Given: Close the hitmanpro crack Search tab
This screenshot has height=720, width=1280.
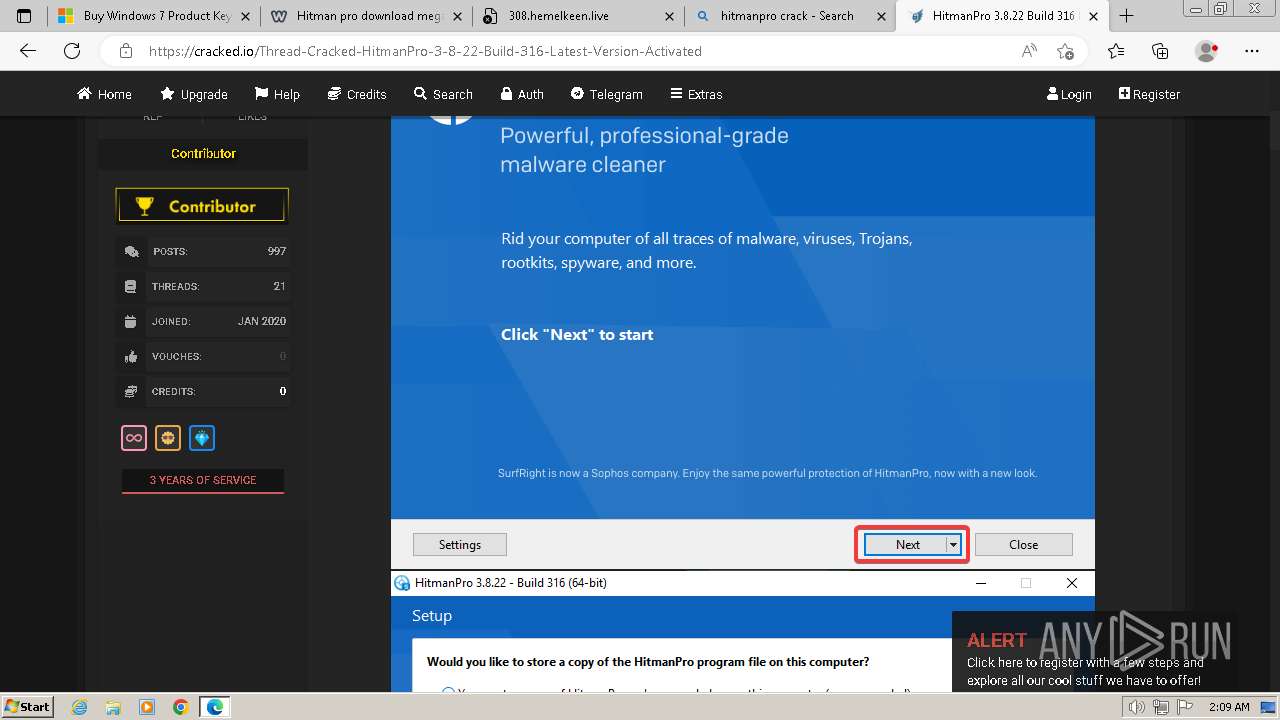Looking at the screenshot, I should pyautogui.click(x=882, y=16).
